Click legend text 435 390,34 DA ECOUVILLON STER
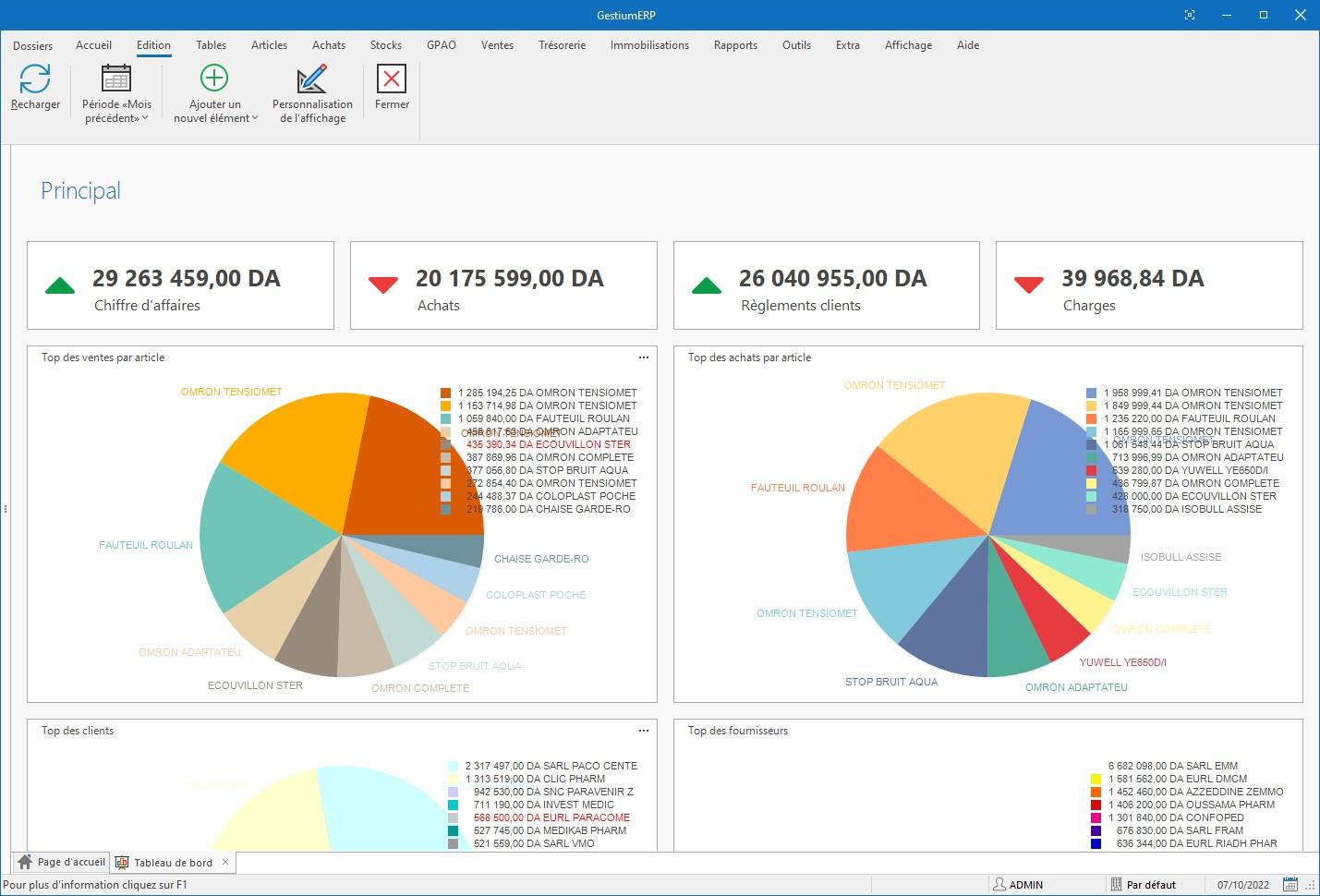This screenshot has width=1320, height=896. pos(549,444)
